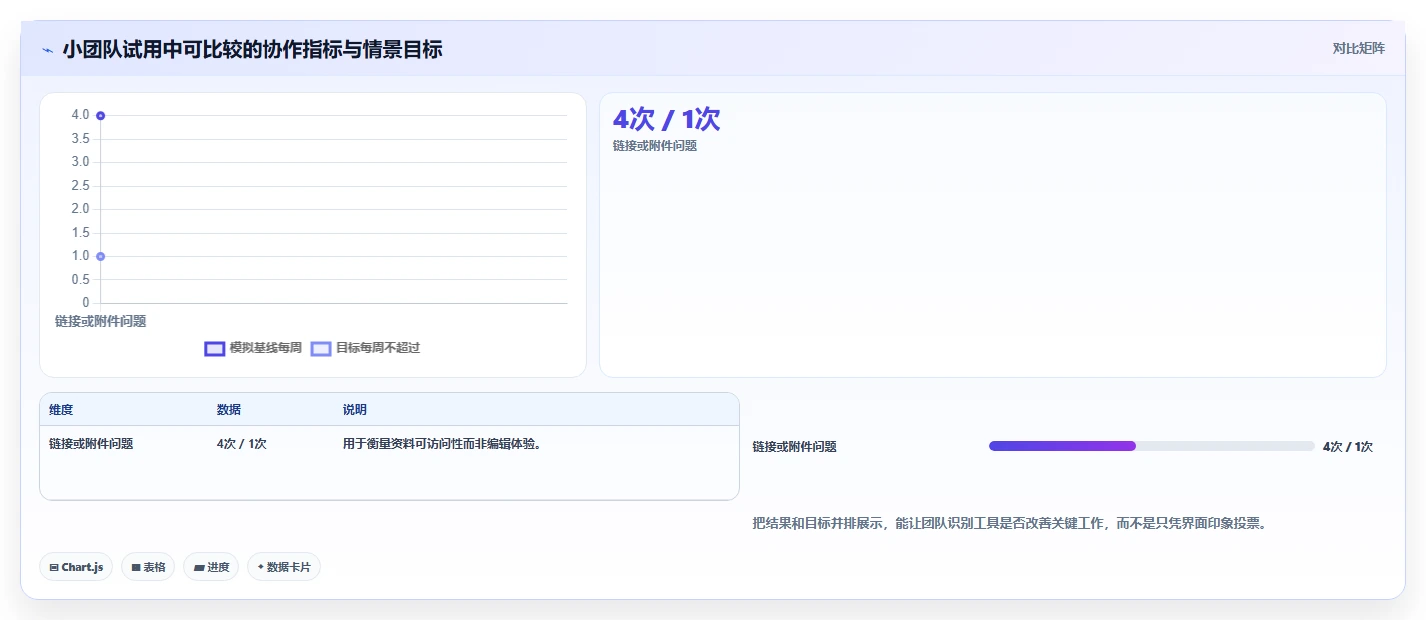Click the 表格 tag chip
This screenshot has width=1426, height=620.
148,567
